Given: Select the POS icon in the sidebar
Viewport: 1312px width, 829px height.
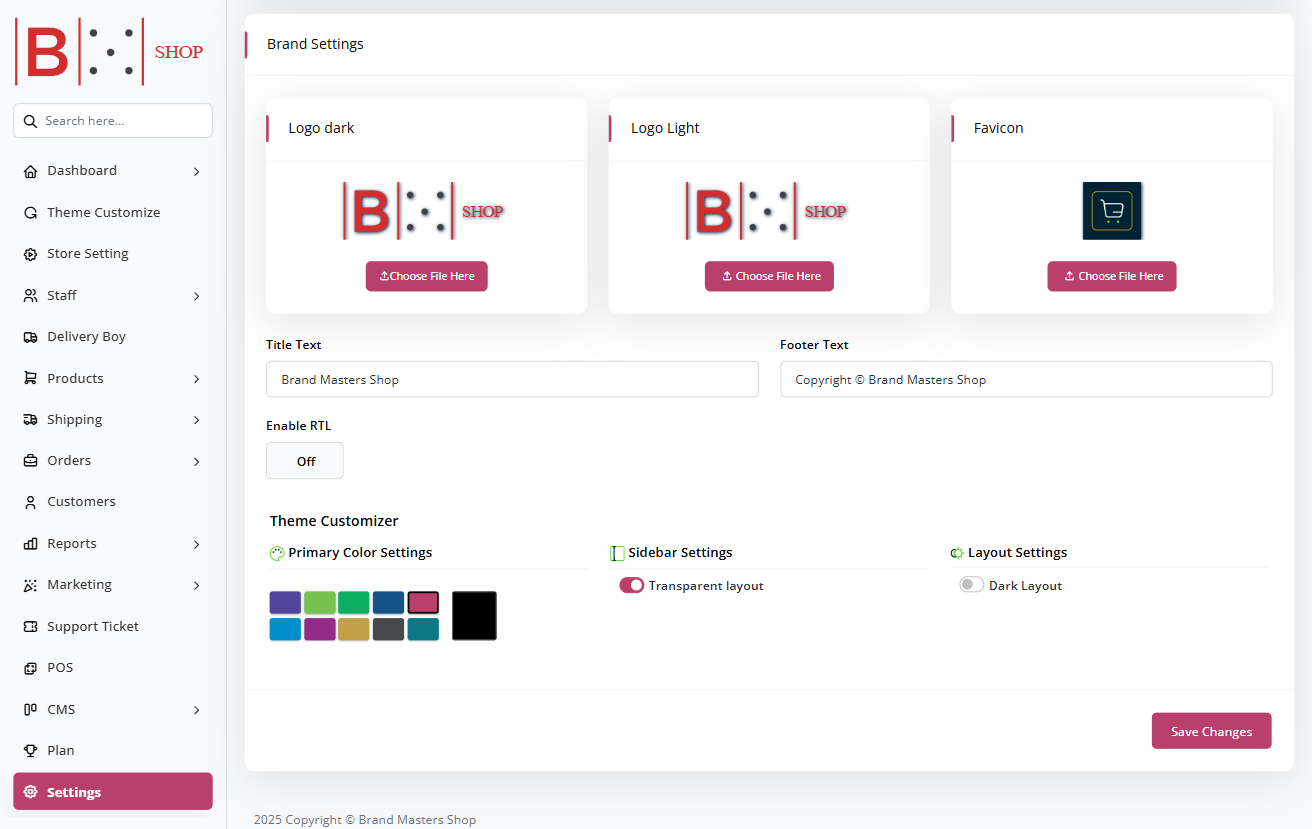Looking at the screenshot, I should coord(30,667).
